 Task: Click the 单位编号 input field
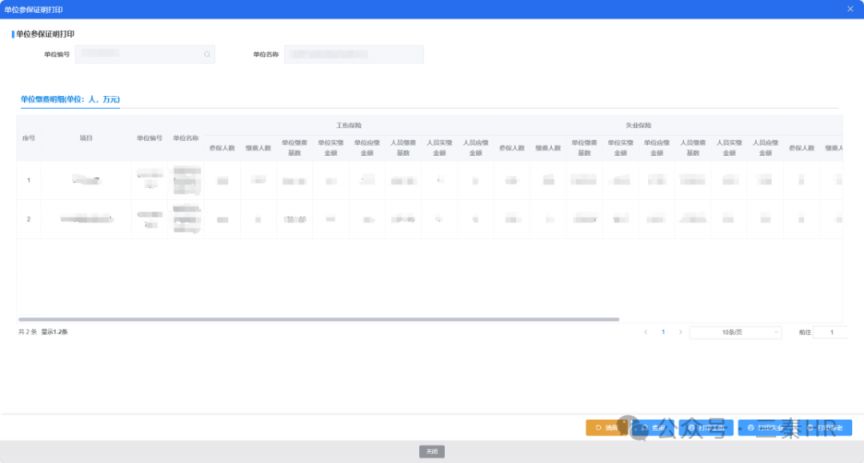(140, 55)
